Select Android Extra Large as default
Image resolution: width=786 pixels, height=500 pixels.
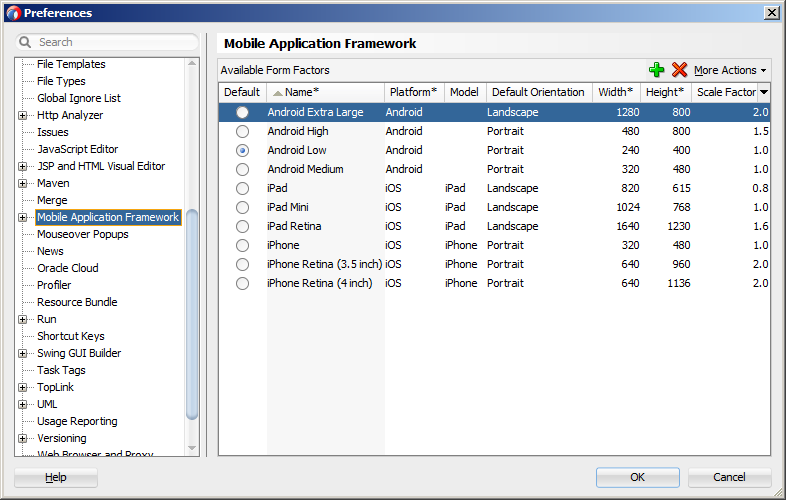point(243,112)
